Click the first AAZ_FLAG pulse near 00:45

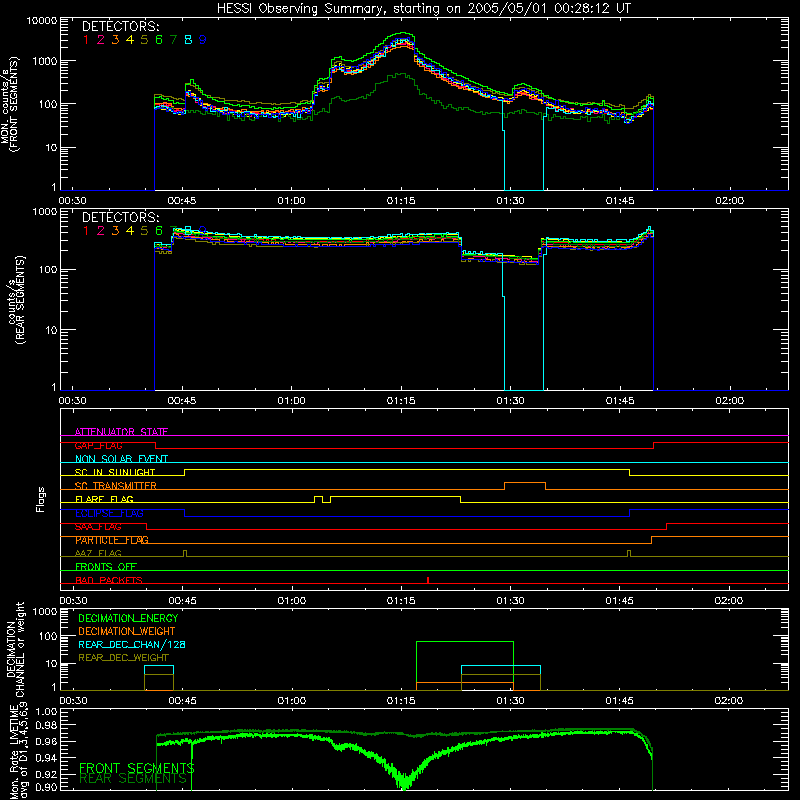tap(185, 554)
